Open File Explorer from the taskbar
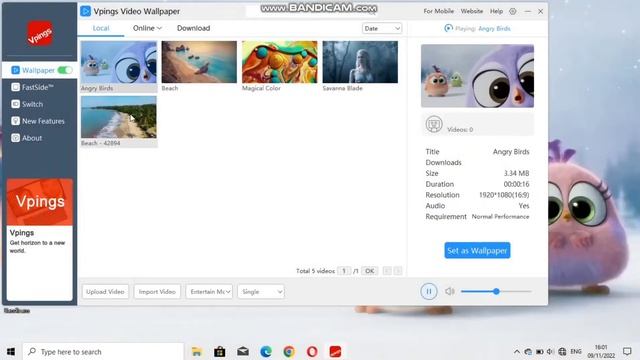 tap(197, 351)
